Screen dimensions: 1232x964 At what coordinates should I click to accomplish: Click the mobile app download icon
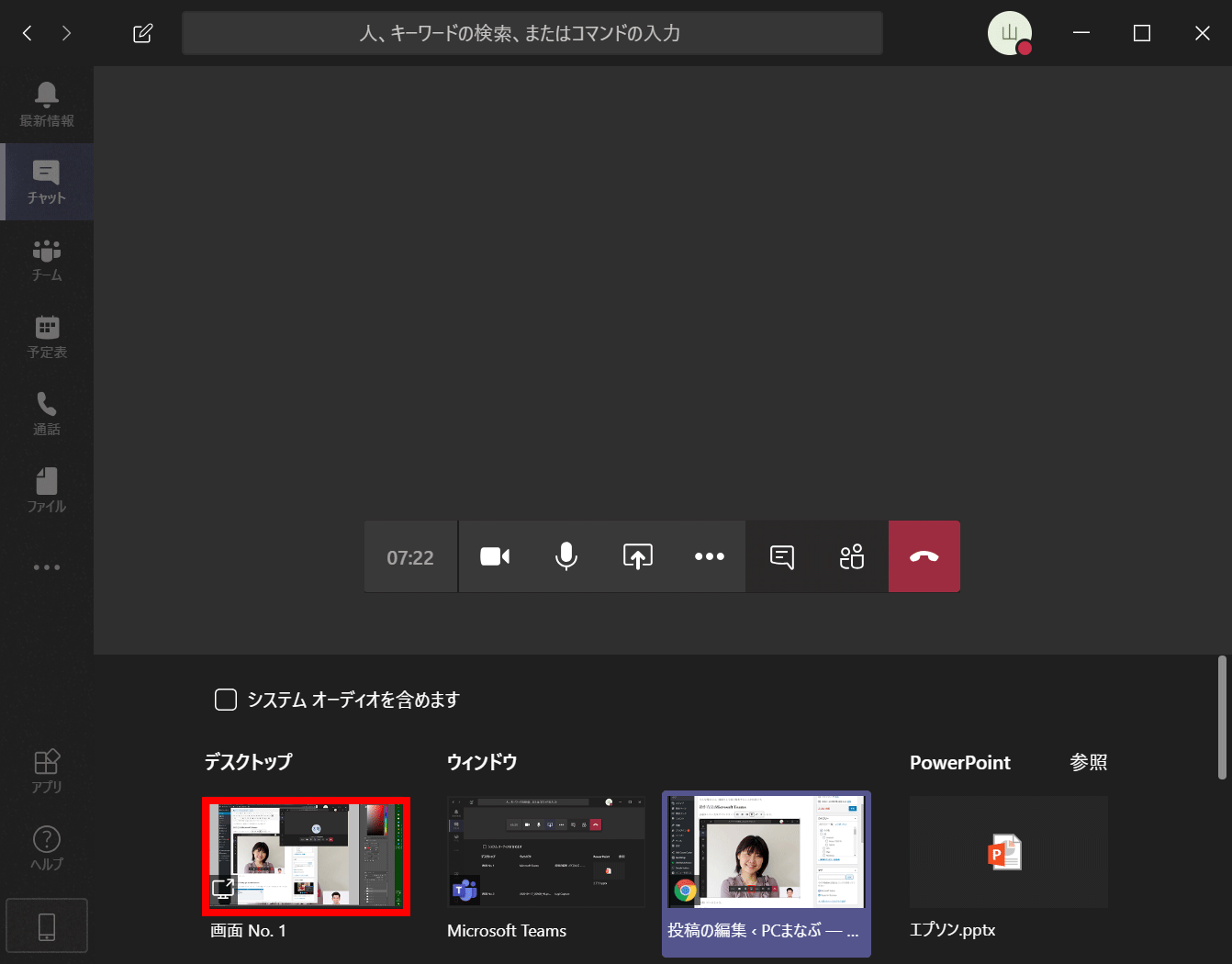(47, 926)
